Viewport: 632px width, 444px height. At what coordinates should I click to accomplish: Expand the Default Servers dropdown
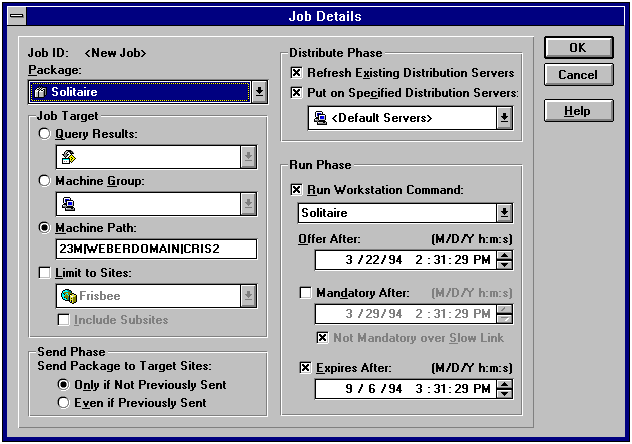point(505,118)
